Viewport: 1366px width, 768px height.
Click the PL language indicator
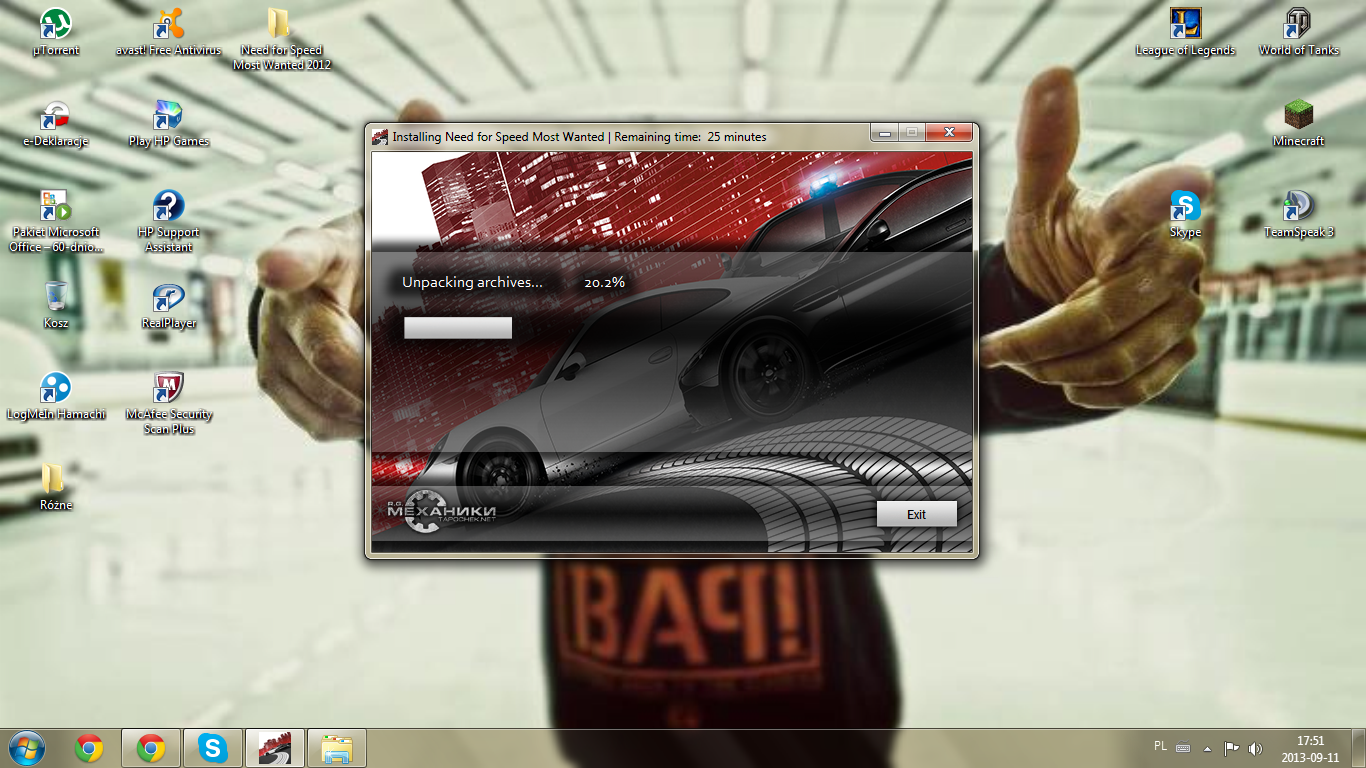pyautogui.click(x=1160, y=746)
